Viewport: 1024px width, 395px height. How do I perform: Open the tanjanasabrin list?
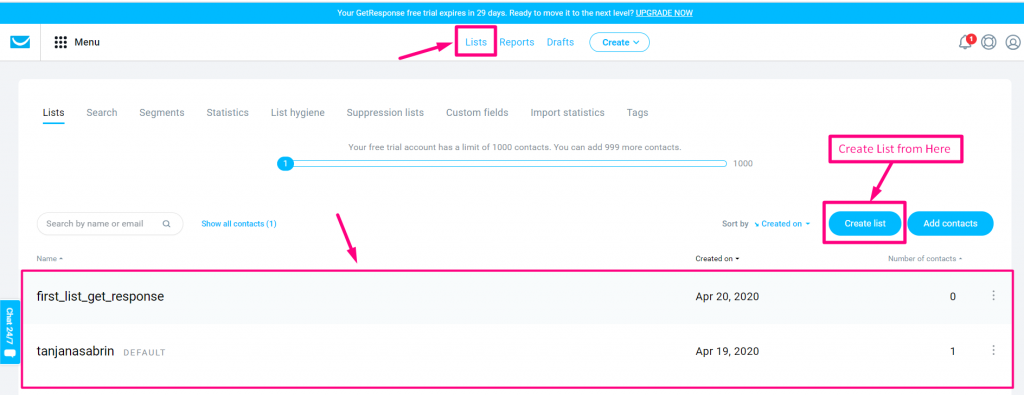tap(76, 351)
